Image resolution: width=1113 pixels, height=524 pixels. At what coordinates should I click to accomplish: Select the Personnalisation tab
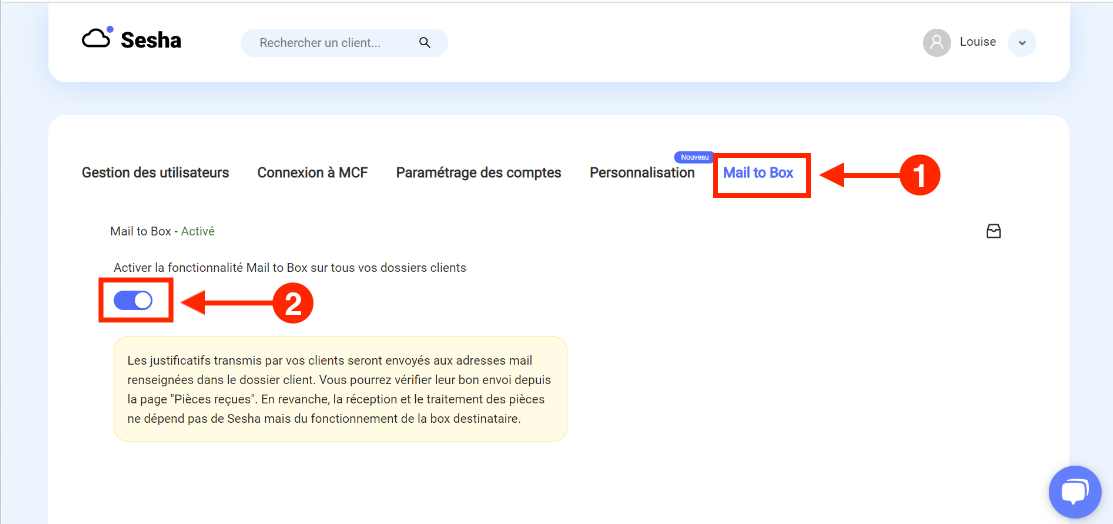click(642, 173)
